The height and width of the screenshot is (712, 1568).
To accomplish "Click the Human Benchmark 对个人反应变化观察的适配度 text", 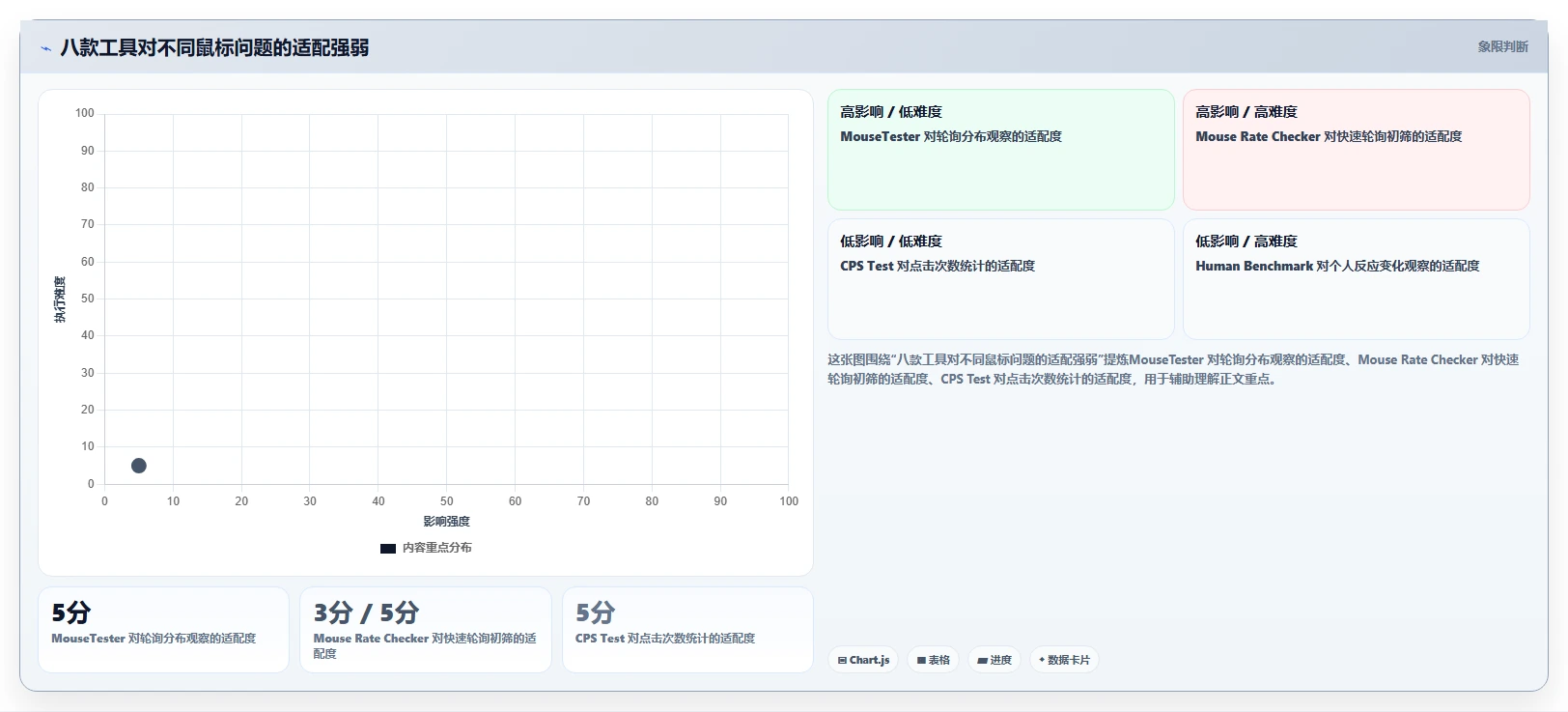I will click(1337, 267).
